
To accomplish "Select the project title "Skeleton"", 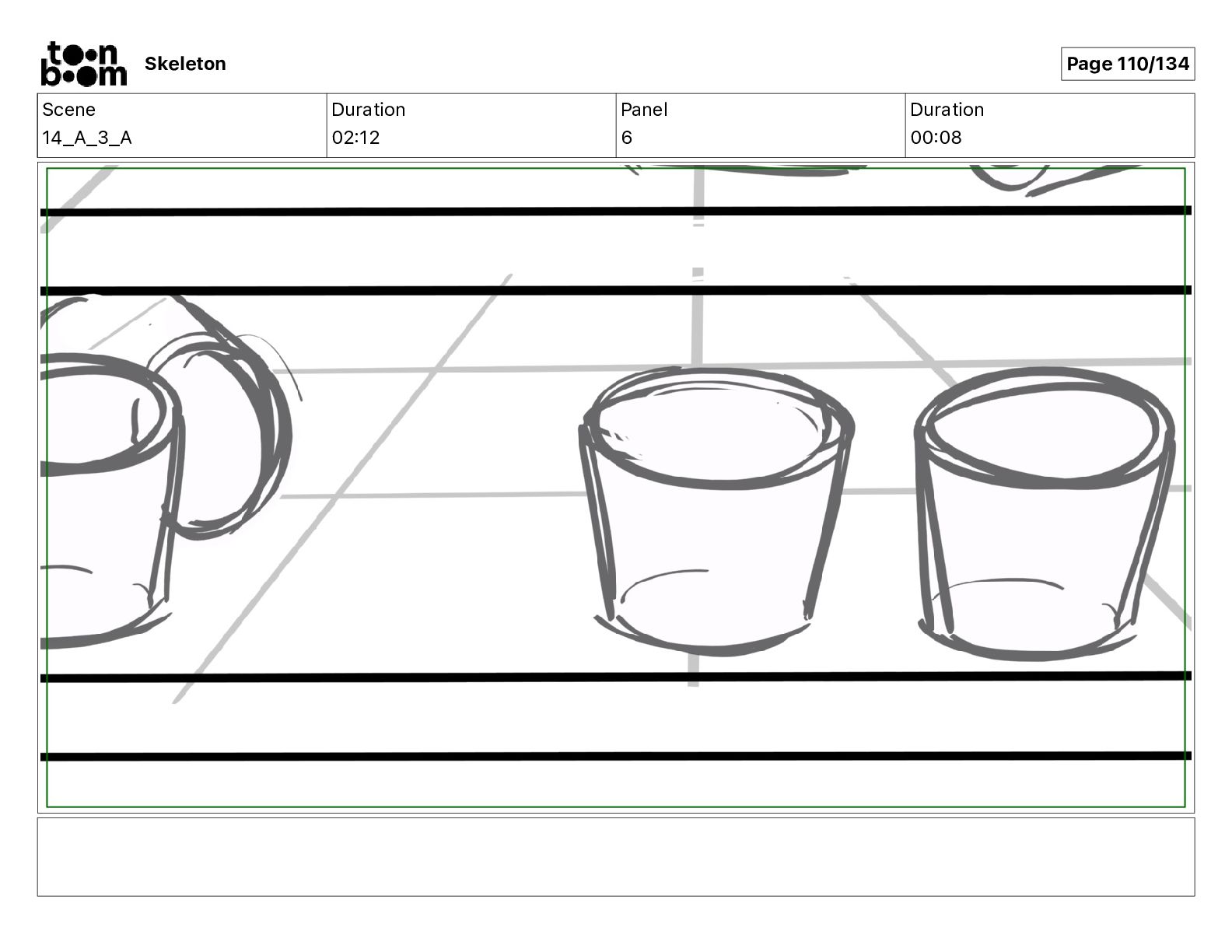I will tap(185, 64).
